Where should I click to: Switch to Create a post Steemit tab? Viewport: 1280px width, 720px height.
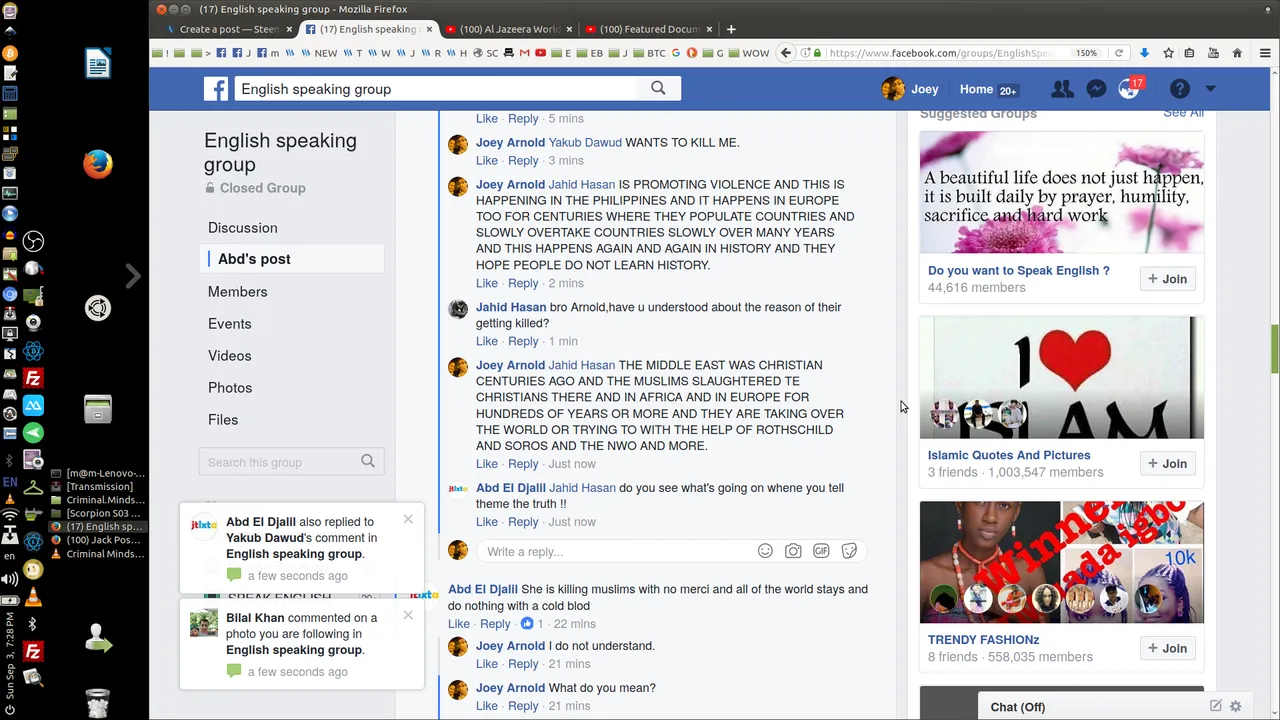(229, 29)
